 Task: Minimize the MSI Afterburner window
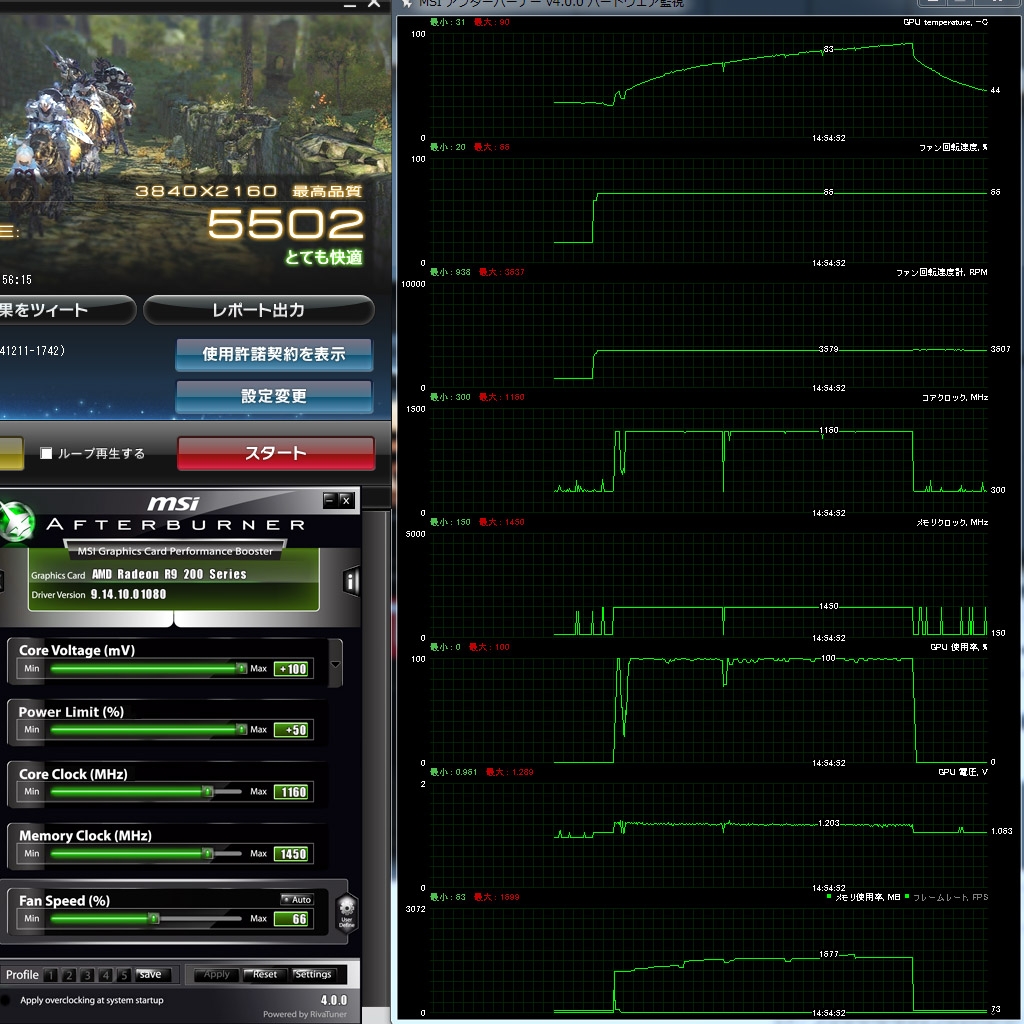329,500
